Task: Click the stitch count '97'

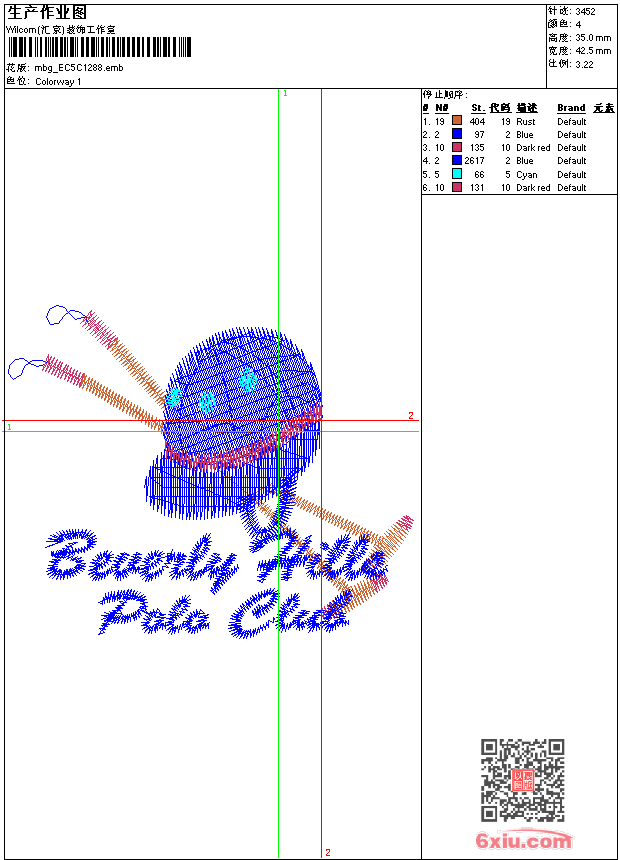Action: pyautogui.click(x=480, y=134)
